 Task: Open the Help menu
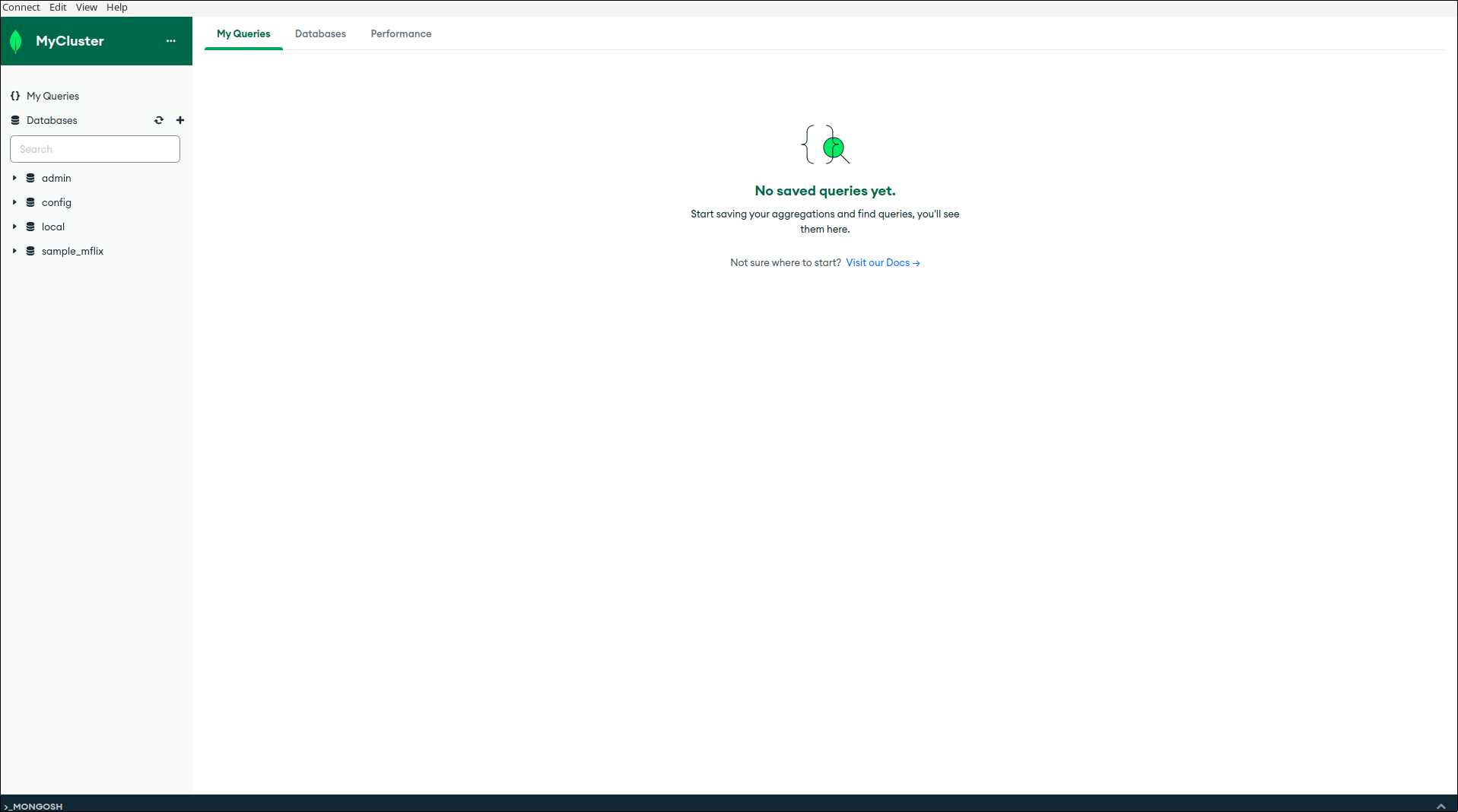tap(117, 8)
